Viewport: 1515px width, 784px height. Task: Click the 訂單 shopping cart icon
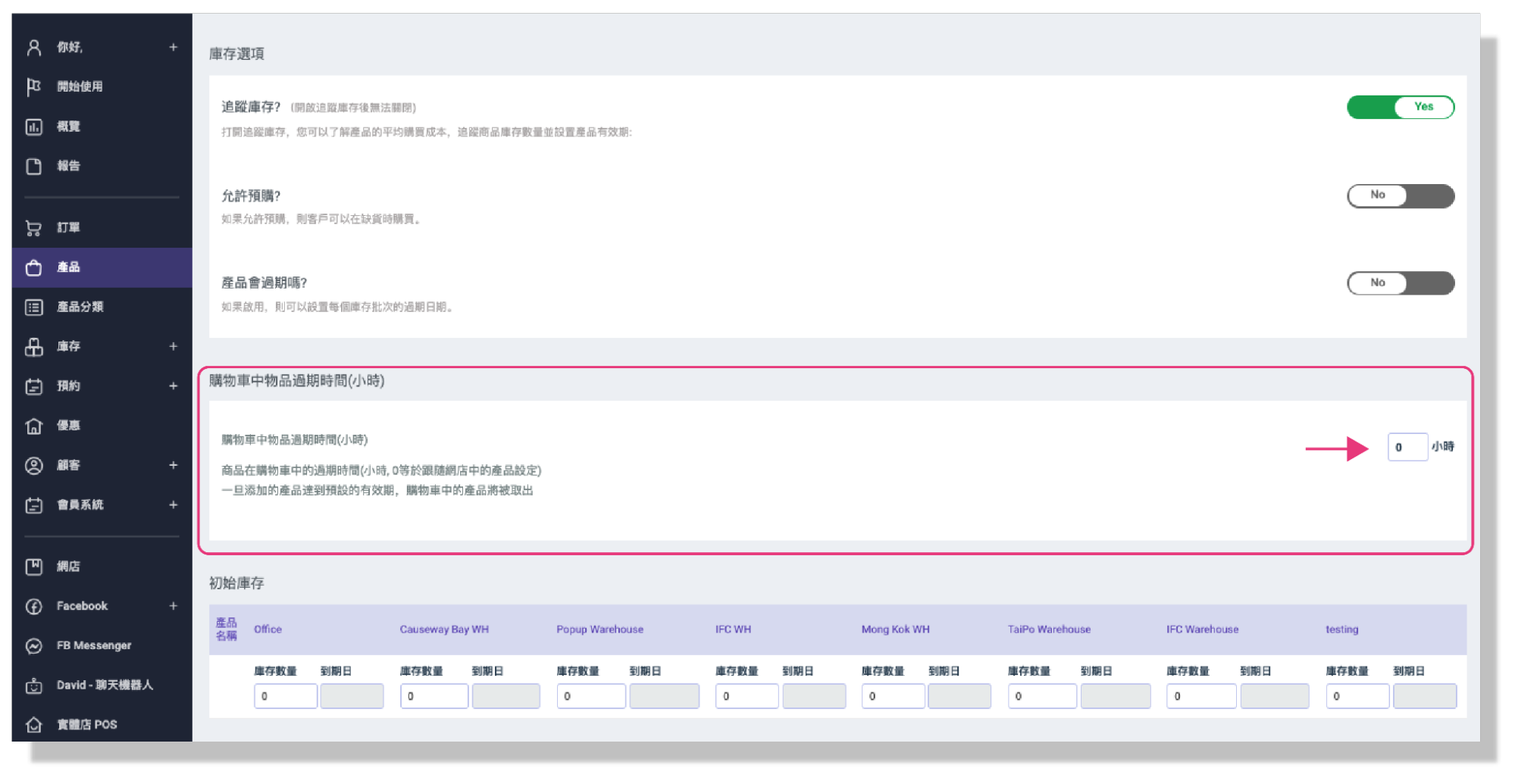pos(33,228)
